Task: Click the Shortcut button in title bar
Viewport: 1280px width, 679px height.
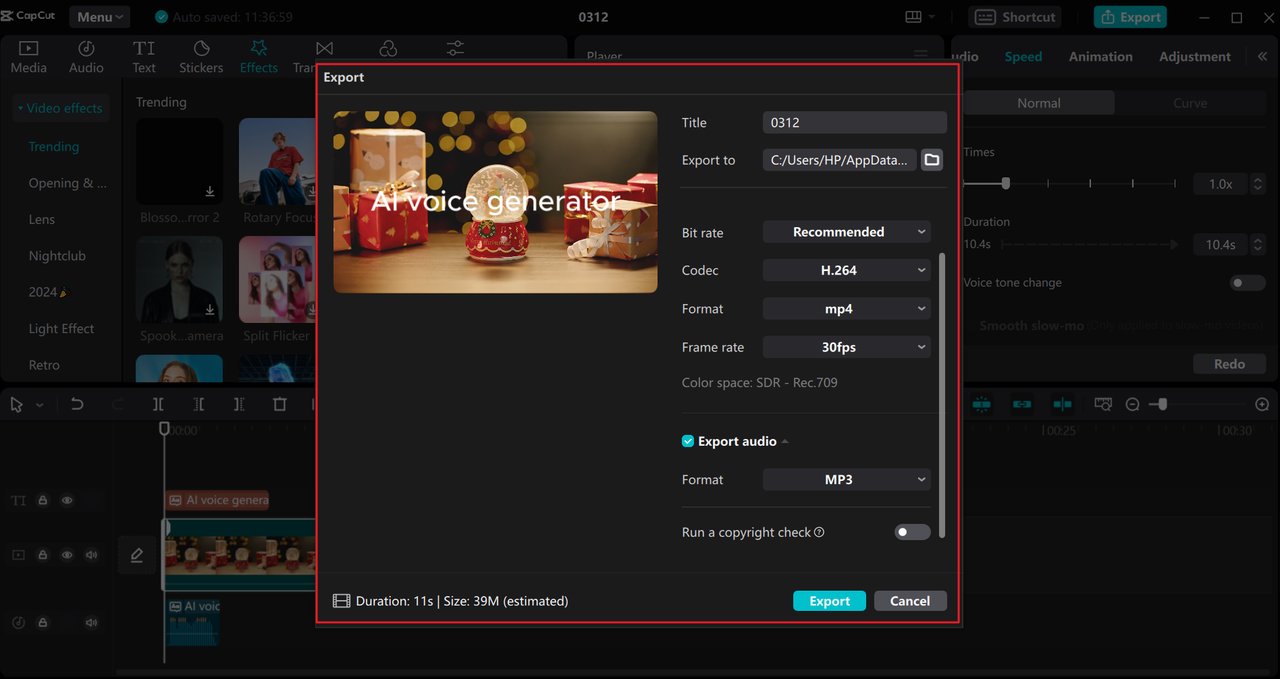Action: pos(1015,17)
